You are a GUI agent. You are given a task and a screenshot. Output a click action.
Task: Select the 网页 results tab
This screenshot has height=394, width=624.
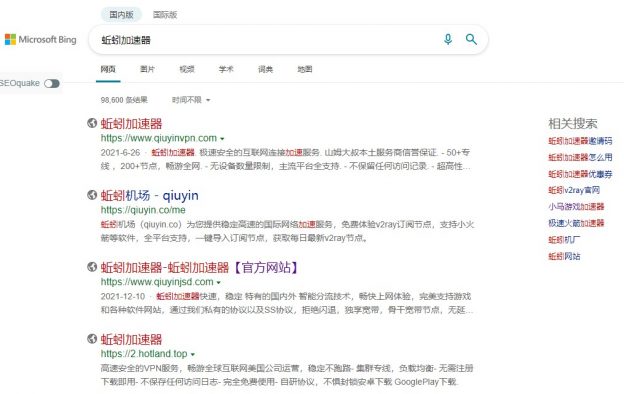tap(108, 69)
